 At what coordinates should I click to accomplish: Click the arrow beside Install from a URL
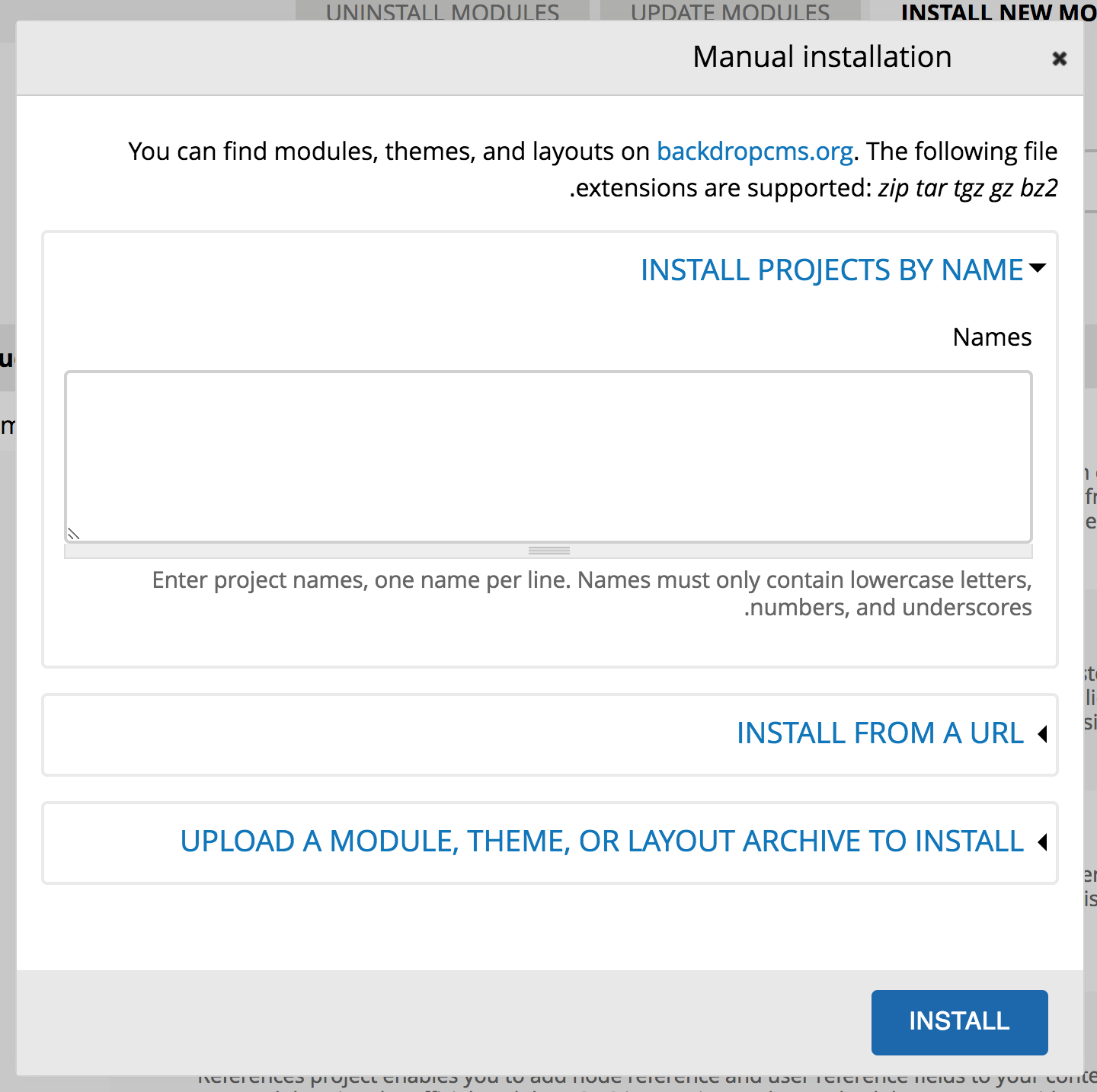[x=1043, y=734]
